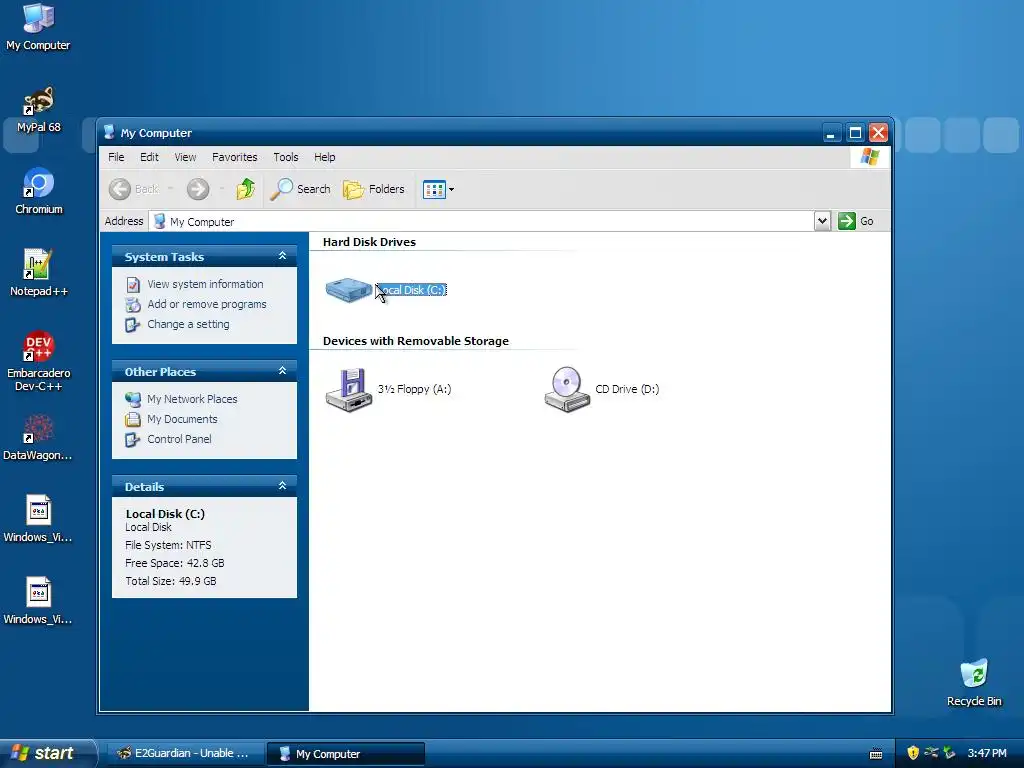This screenshot has width=1024, height=768.
Task: Click the Windows flag logo in menu bar
Action: (x=869, y=157)
